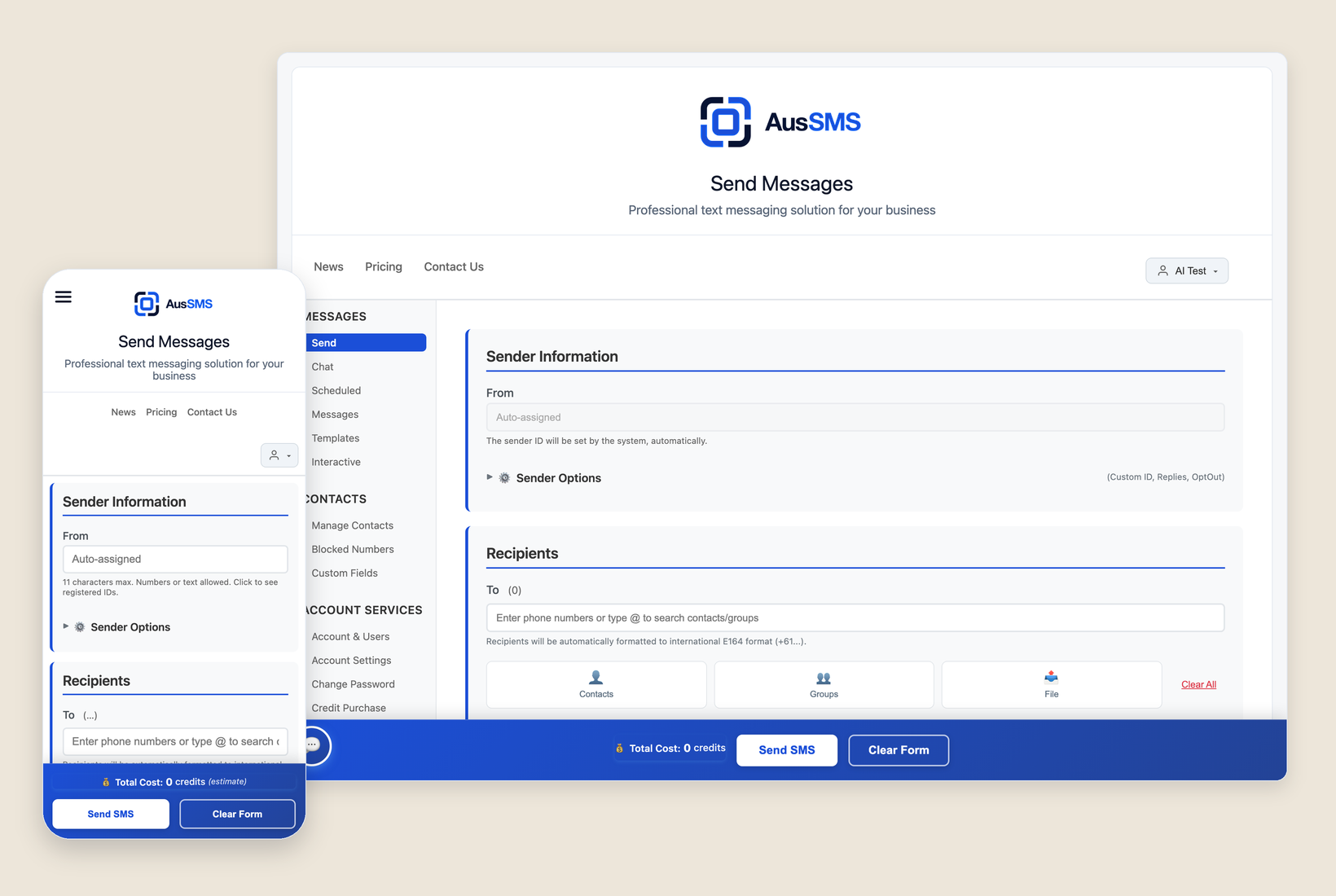Open Pricing link in mobile view
This screenshot has height=896, width=1336.
[161, 412]
